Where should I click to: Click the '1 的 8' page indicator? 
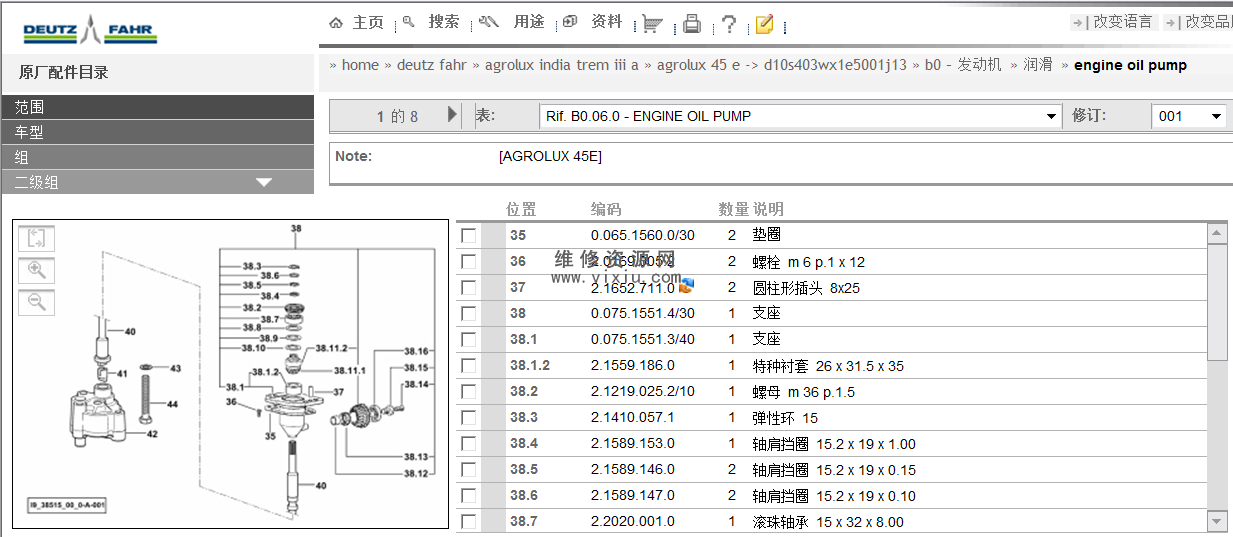click(397, 116)
